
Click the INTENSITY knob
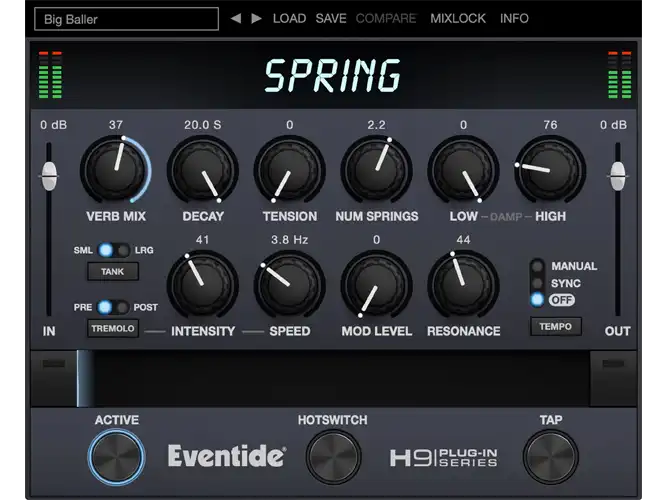(x=203, y=285)
